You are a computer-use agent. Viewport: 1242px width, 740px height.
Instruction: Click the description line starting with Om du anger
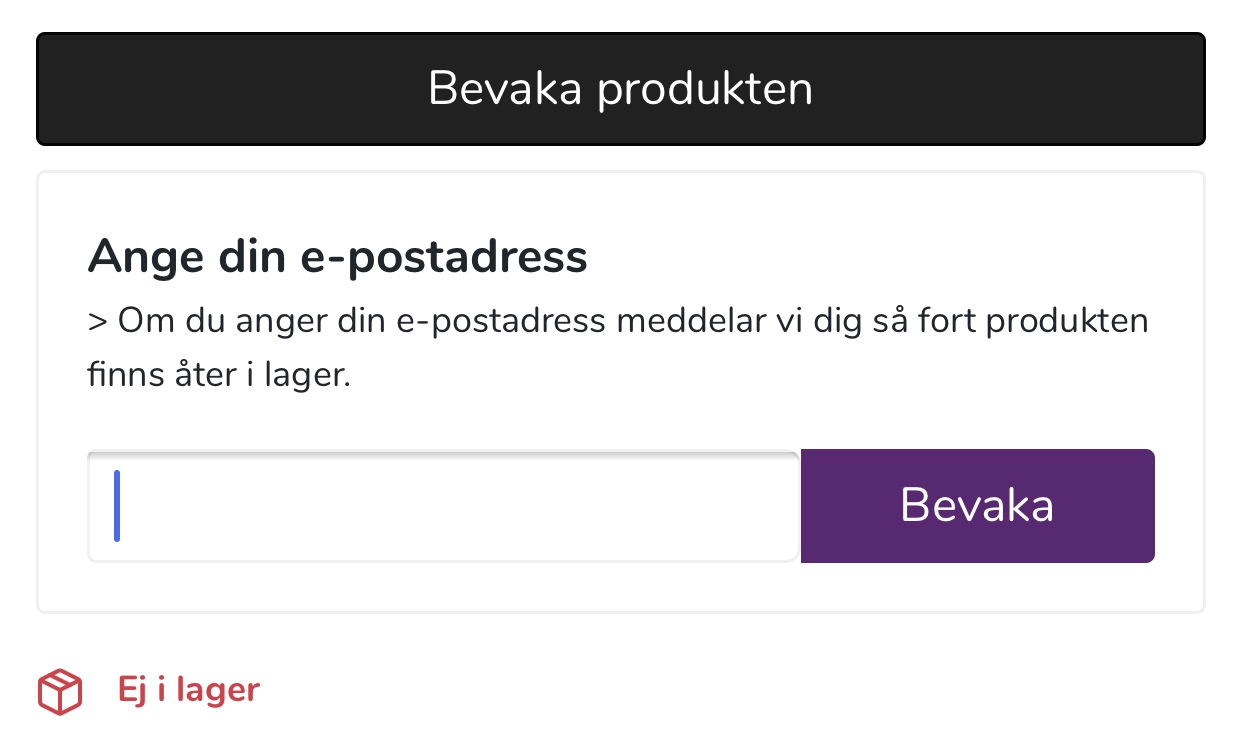618,322
